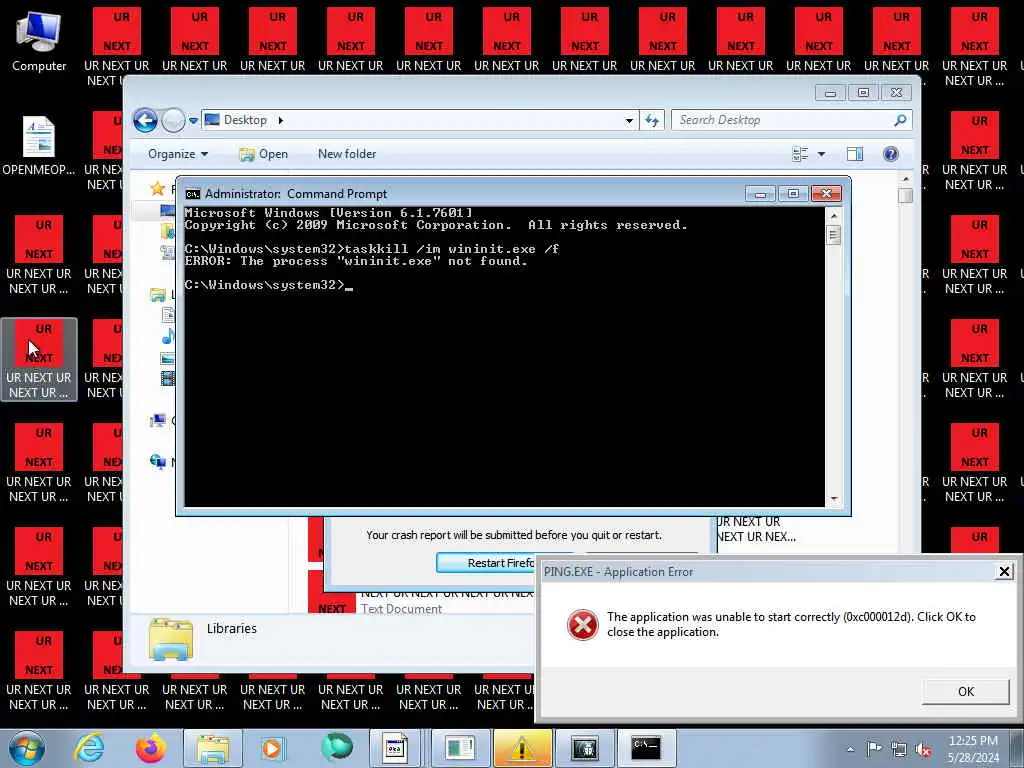The image size is (1024, 768).
Task: Click the ERROR process not found line
Action: (356, 261)
